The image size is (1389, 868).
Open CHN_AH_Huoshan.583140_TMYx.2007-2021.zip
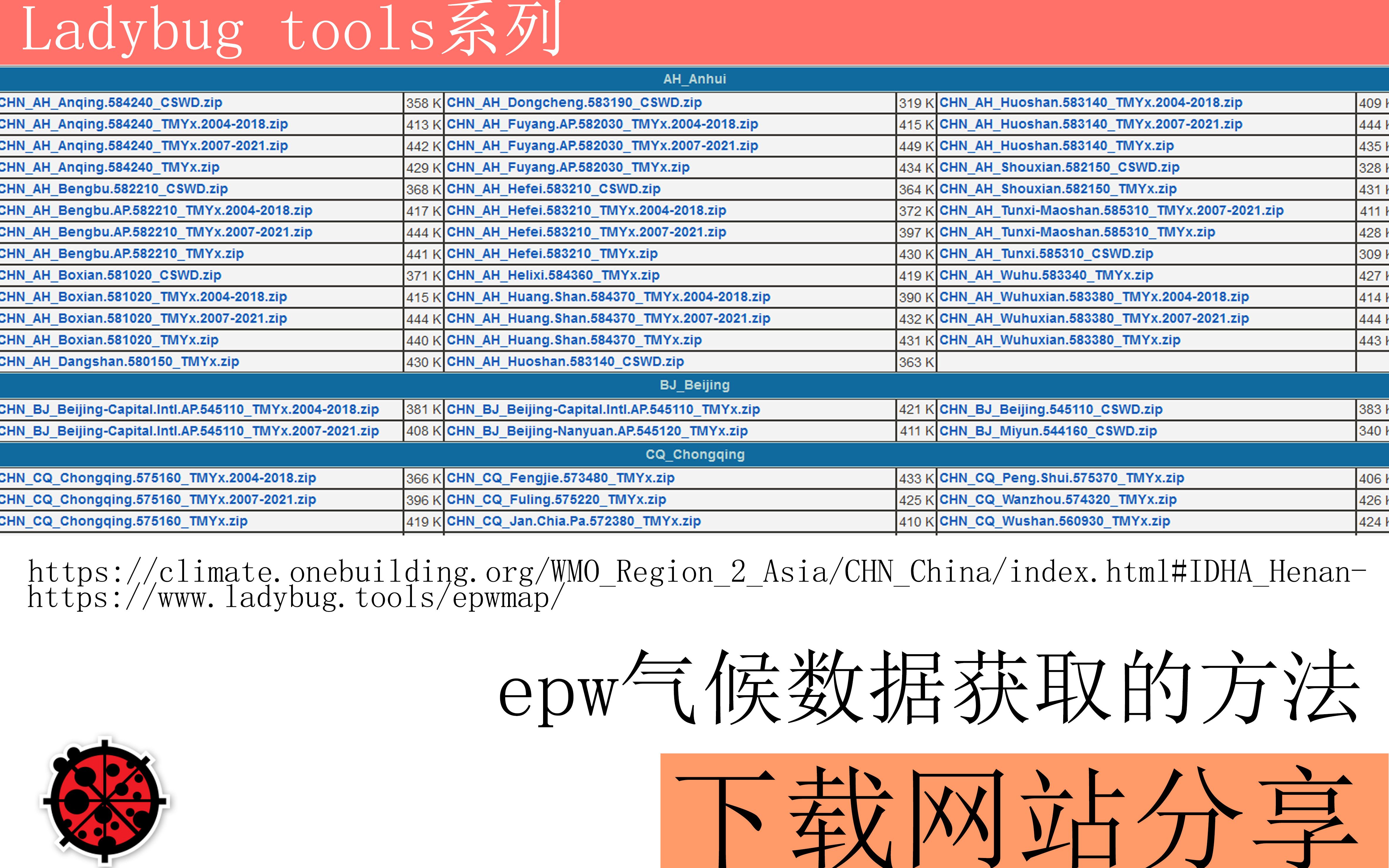click(1091, 124)
